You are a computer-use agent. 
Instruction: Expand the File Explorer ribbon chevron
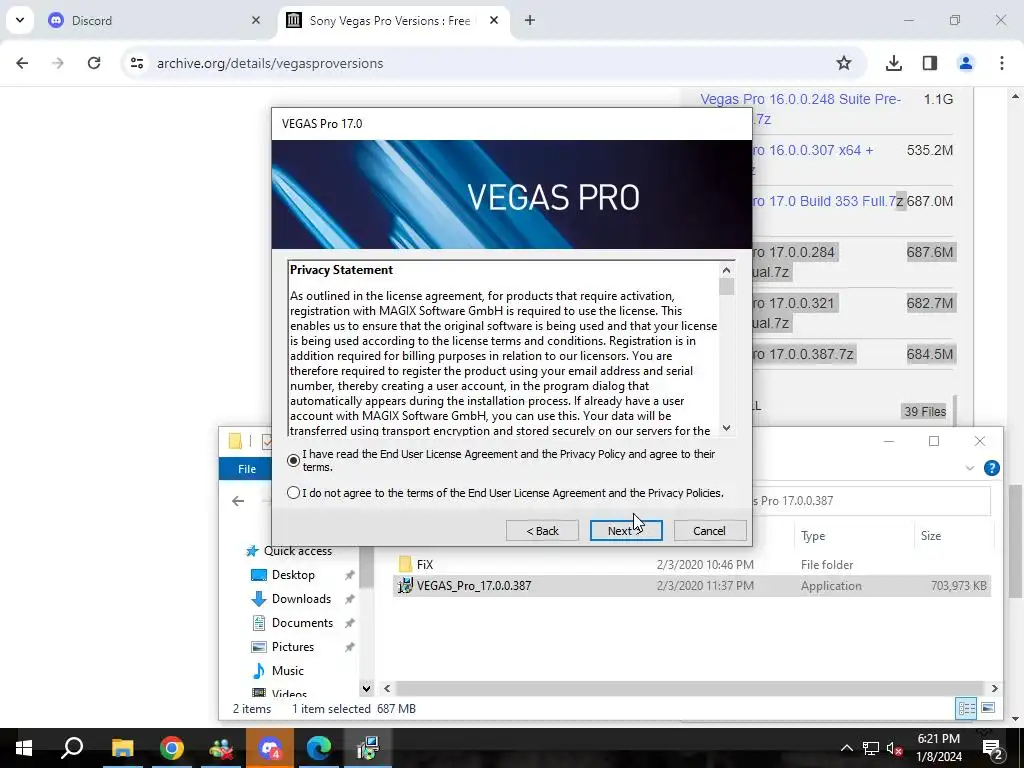(970, 468)
